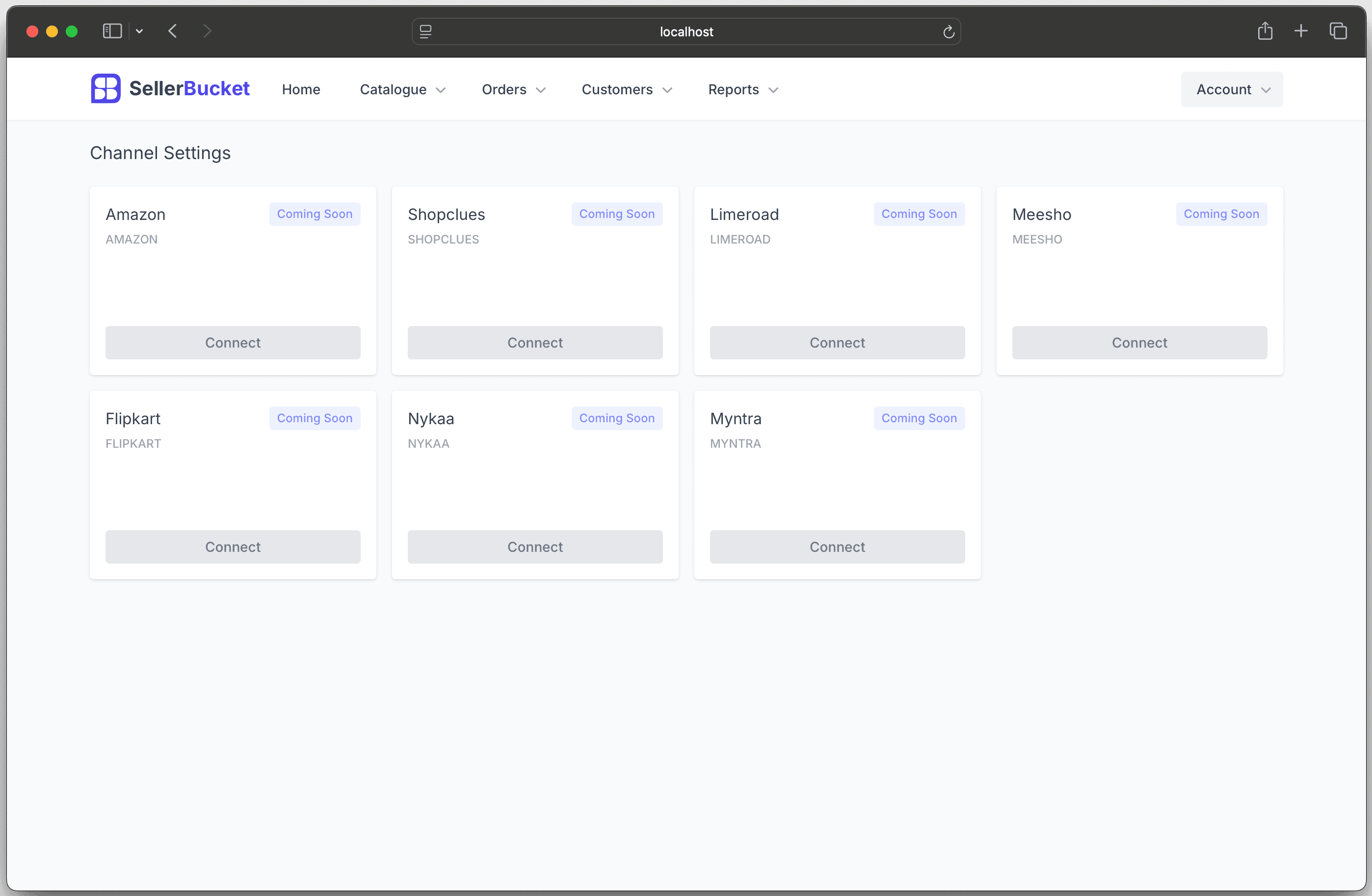
Task: Show the tab overview icon
Action: 1338,31
